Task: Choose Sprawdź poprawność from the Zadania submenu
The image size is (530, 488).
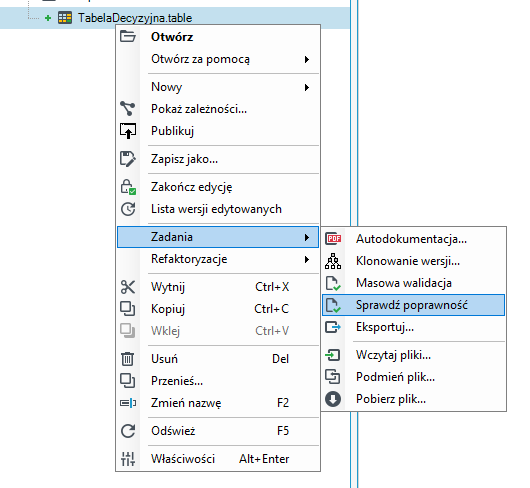Action: tap(413, 305)
